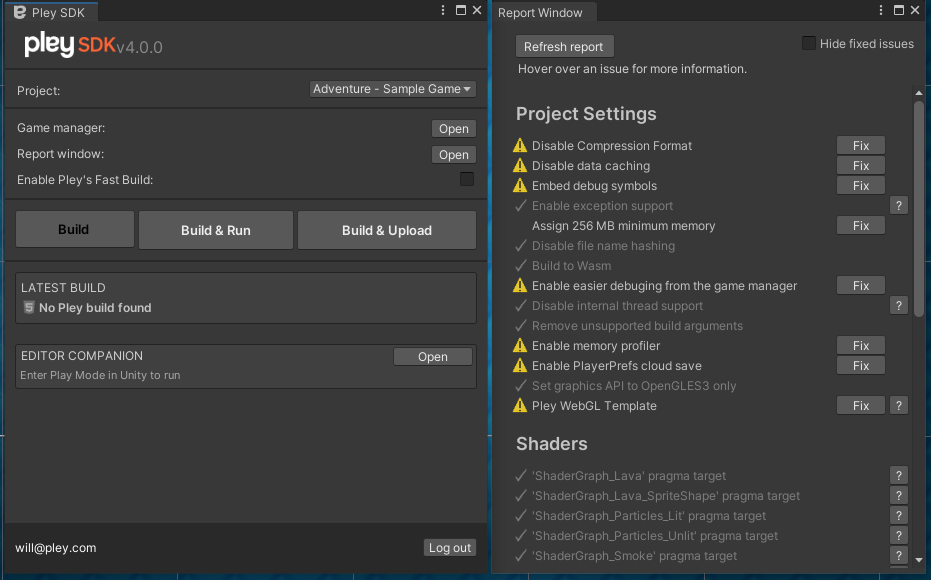Fix Enable PlayerPrefs cloud save
931x580 pixels.
point(861,366)
